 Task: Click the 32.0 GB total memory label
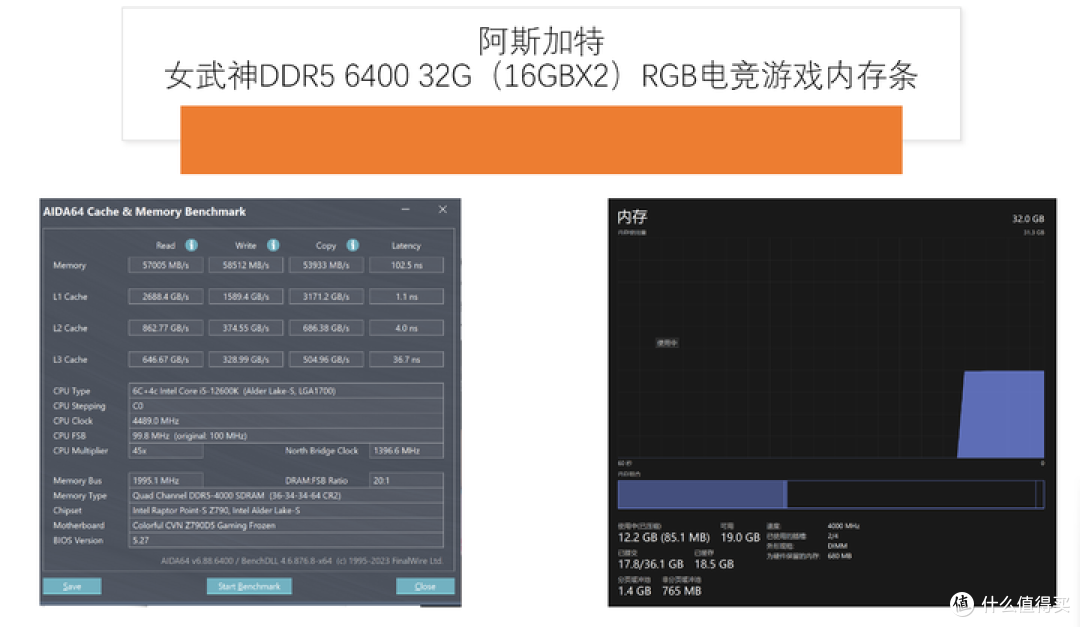click(1028, 219)
